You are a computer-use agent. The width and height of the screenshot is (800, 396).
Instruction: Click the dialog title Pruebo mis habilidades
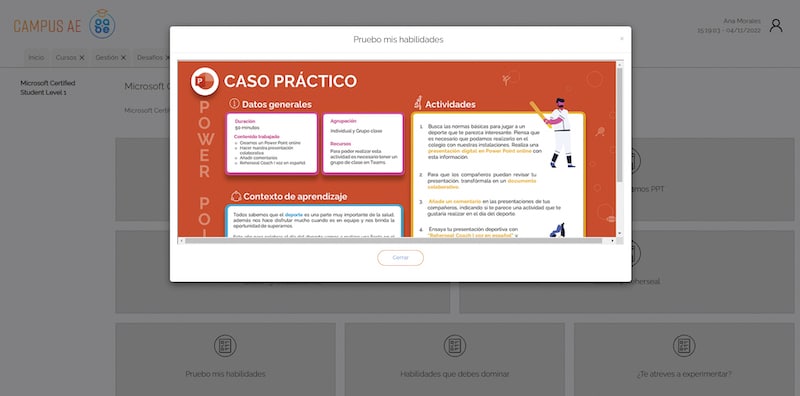[398, 39]
